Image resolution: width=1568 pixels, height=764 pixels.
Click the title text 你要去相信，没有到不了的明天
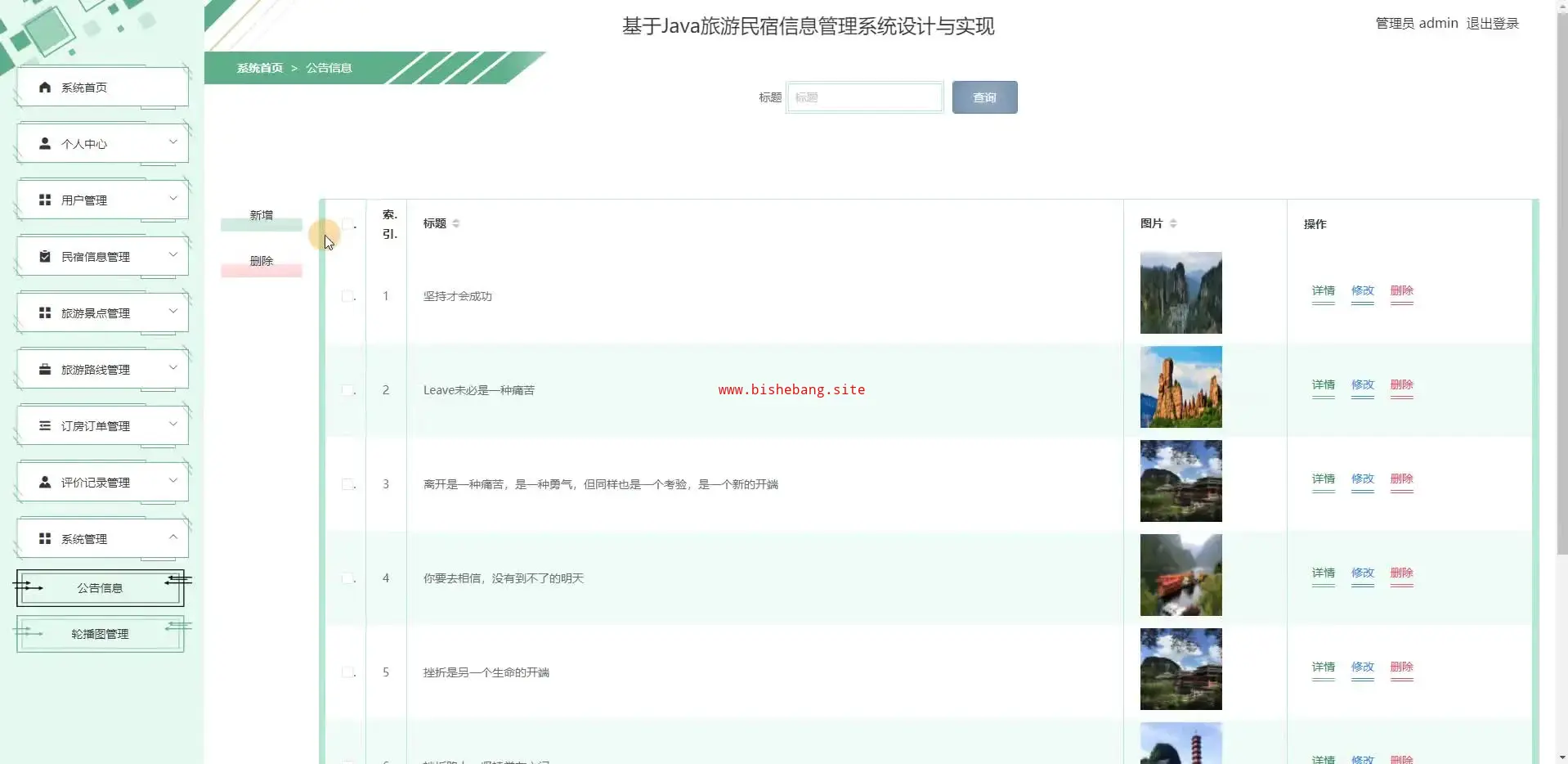pyautogui.click(x=504, y=578)
